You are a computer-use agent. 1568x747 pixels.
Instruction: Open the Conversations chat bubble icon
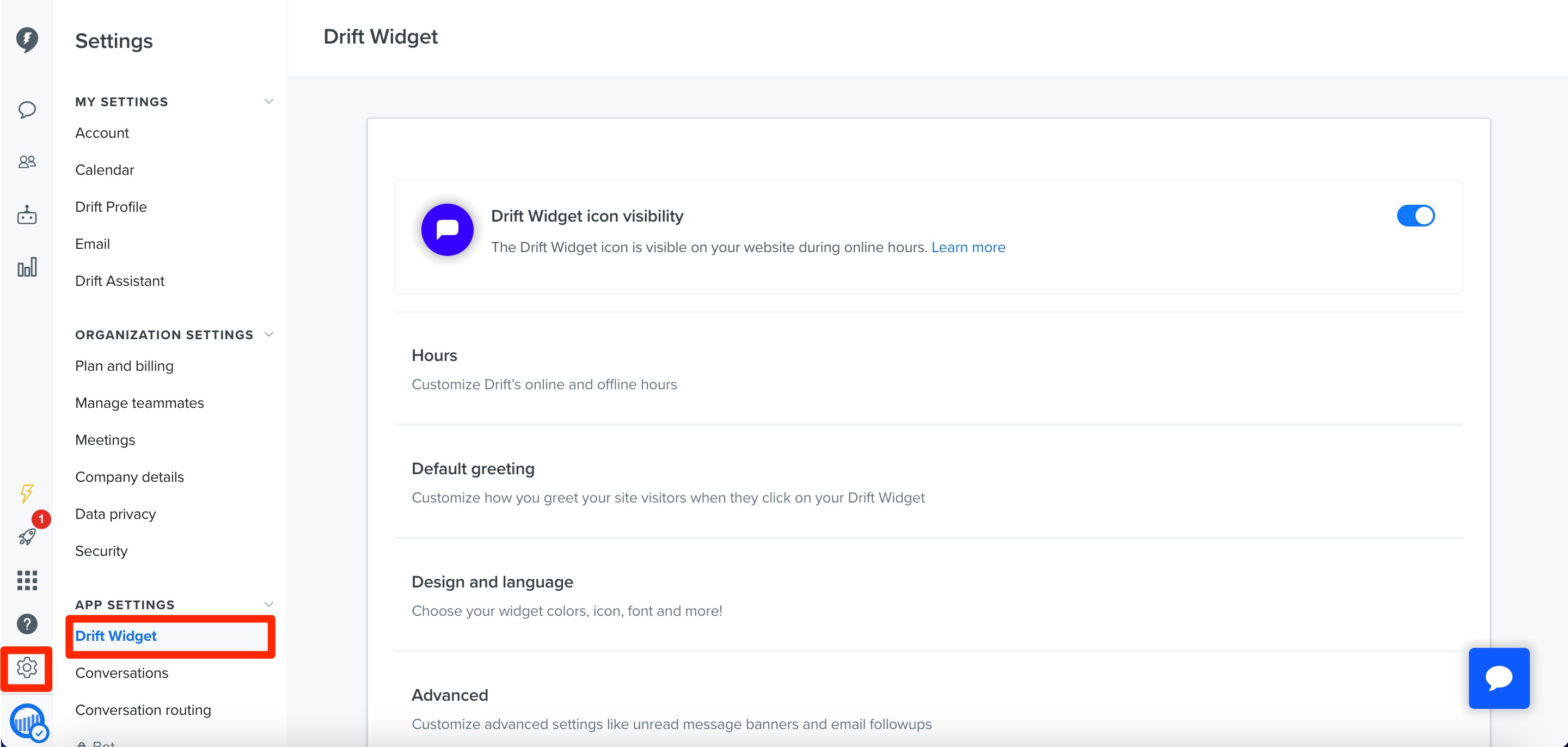coord(27,110)
